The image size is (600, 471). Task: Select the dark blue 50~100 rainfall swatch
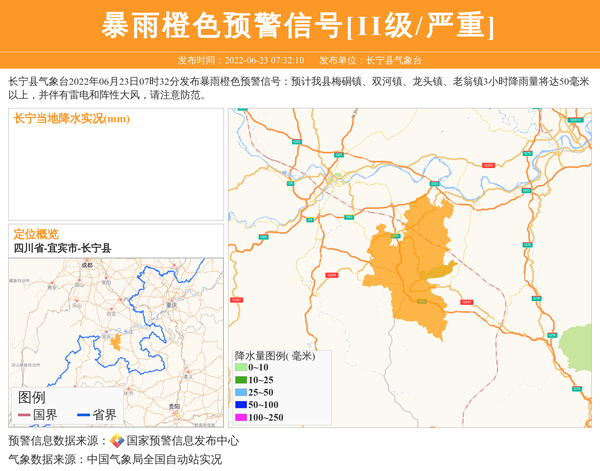240,404
